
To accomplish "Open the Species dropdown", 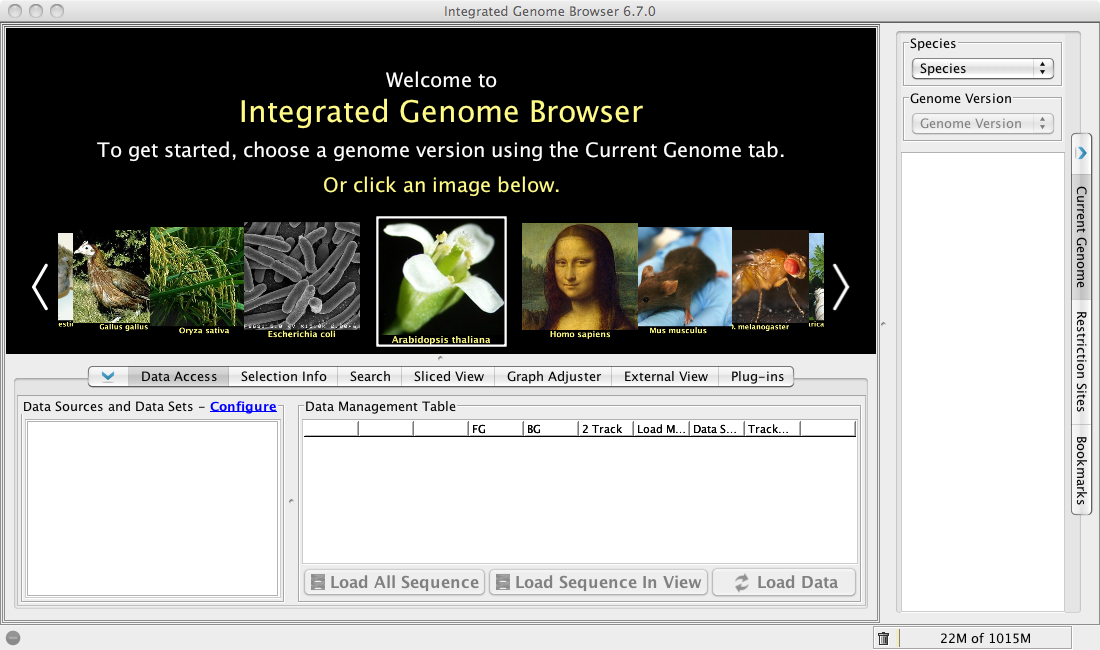I will (982, 68).
